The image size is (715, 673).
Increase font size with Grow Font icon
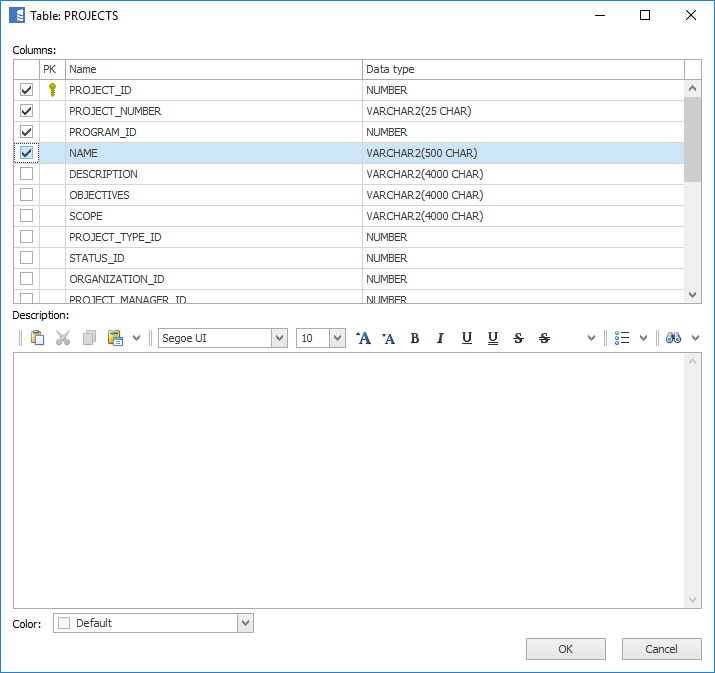(x=363, y=338)
